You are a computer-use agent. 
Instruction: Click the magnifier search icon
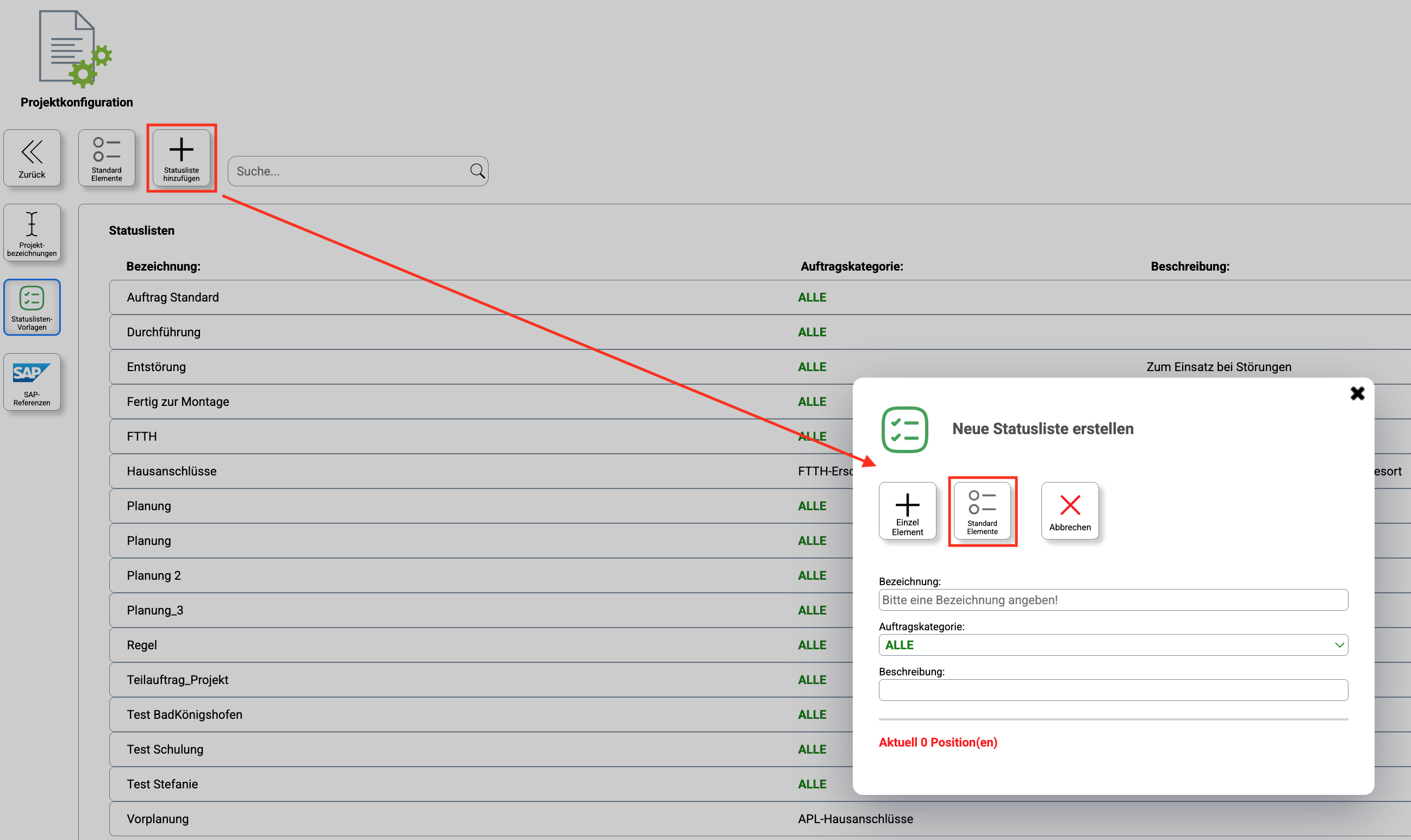tap(477, 171)
